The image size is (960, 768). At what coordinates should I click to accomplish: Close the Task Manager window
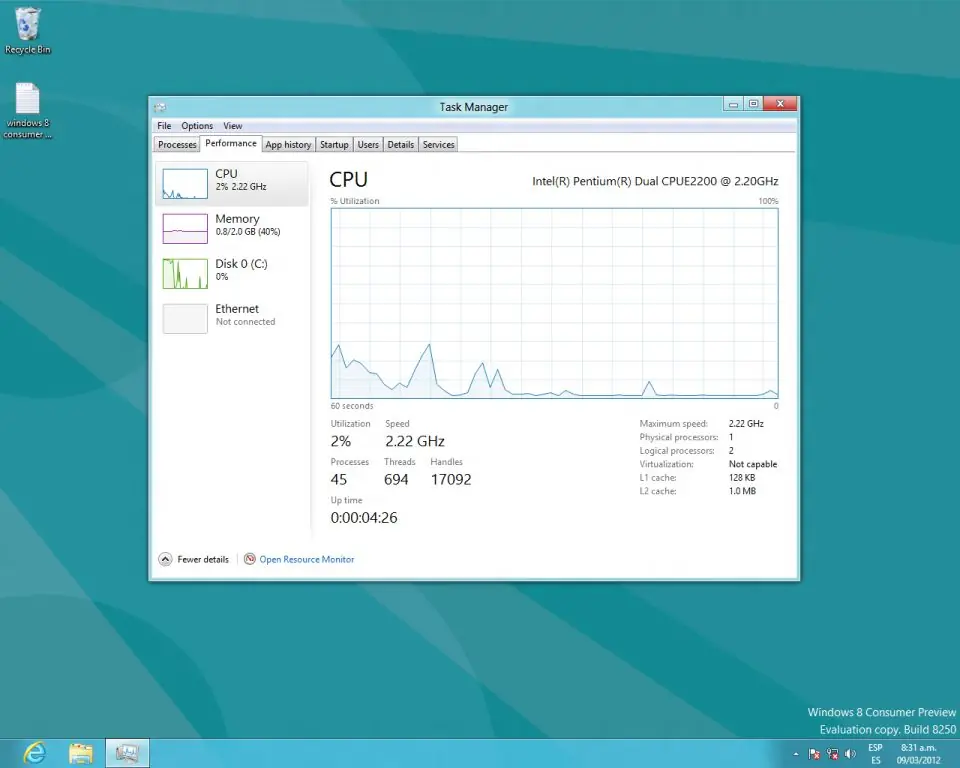click(x=780, y=104)
